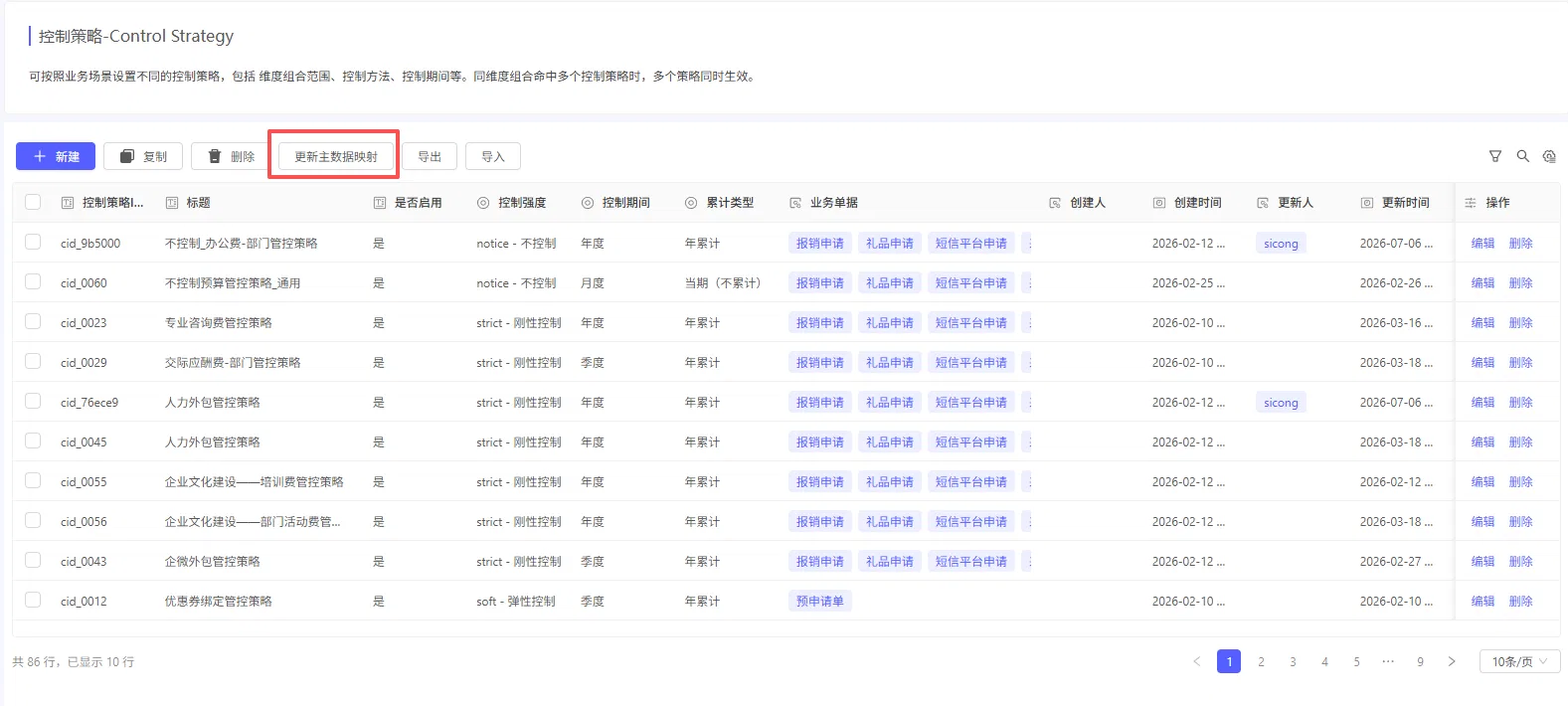Click the 累计类型 column header icon
The width and height of the screenshot is (1568, 706).
tap(691, 203)
